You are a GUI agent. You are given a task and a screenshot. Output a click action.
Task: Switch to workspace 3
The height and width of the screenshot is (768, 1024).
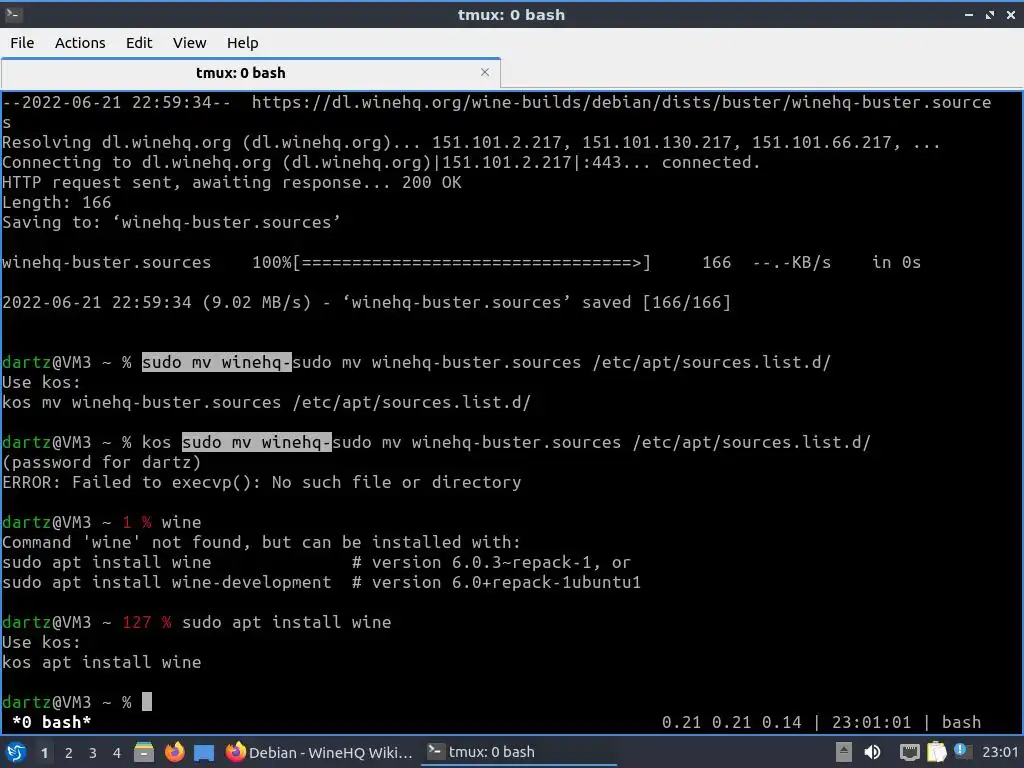93,753
